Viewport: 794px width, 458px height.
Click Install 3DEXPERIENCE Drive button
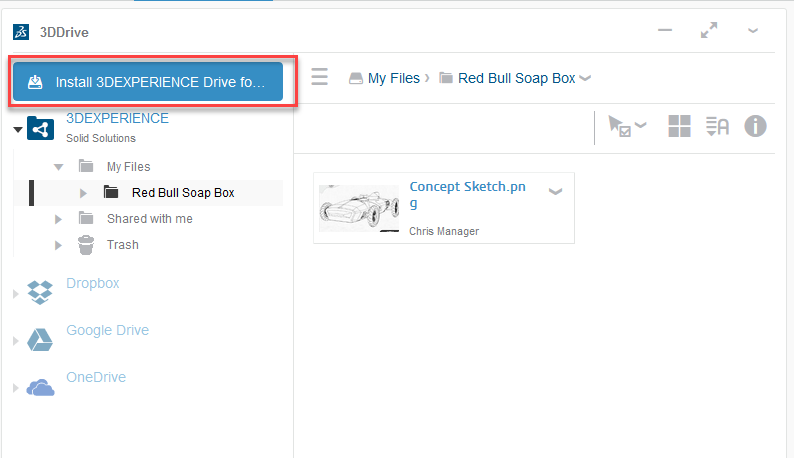[x=148, y=82]
